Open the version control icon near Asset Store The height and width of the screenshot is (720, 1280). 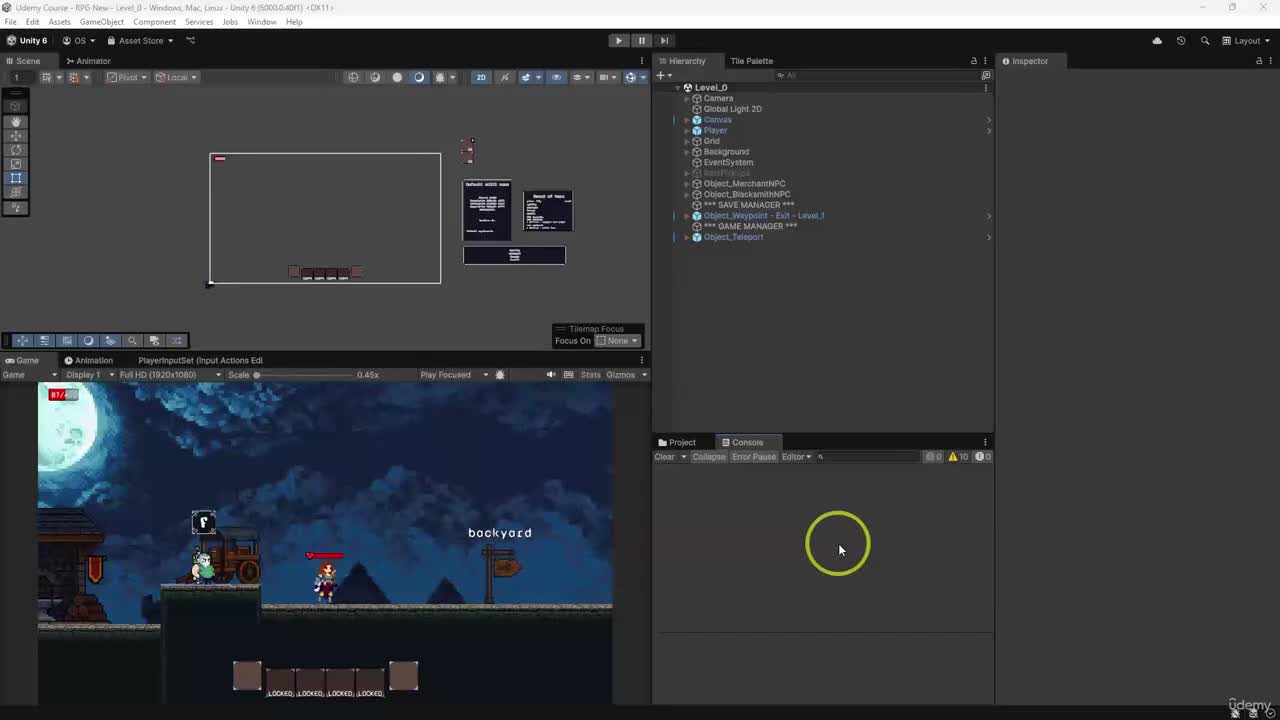(191, 41)
